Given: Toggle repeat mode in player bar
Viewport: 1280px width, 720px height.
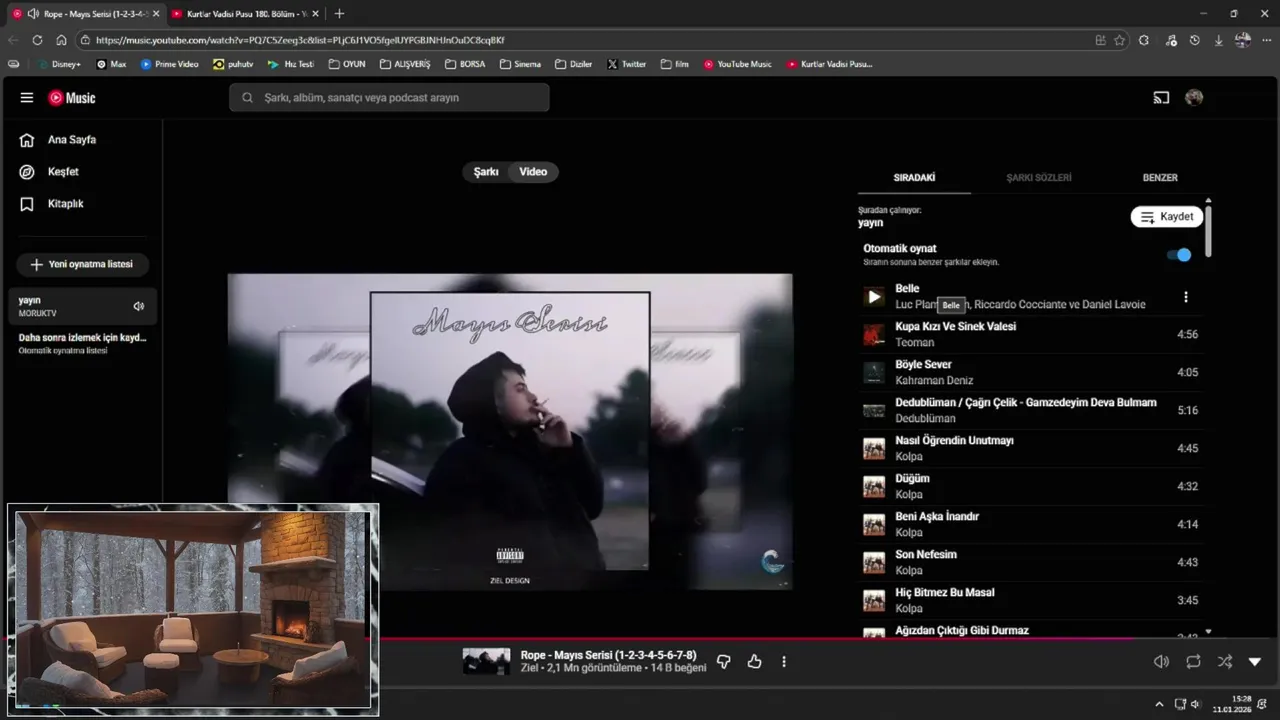Looking at the screenshot, I should [x=1193, y=661].
